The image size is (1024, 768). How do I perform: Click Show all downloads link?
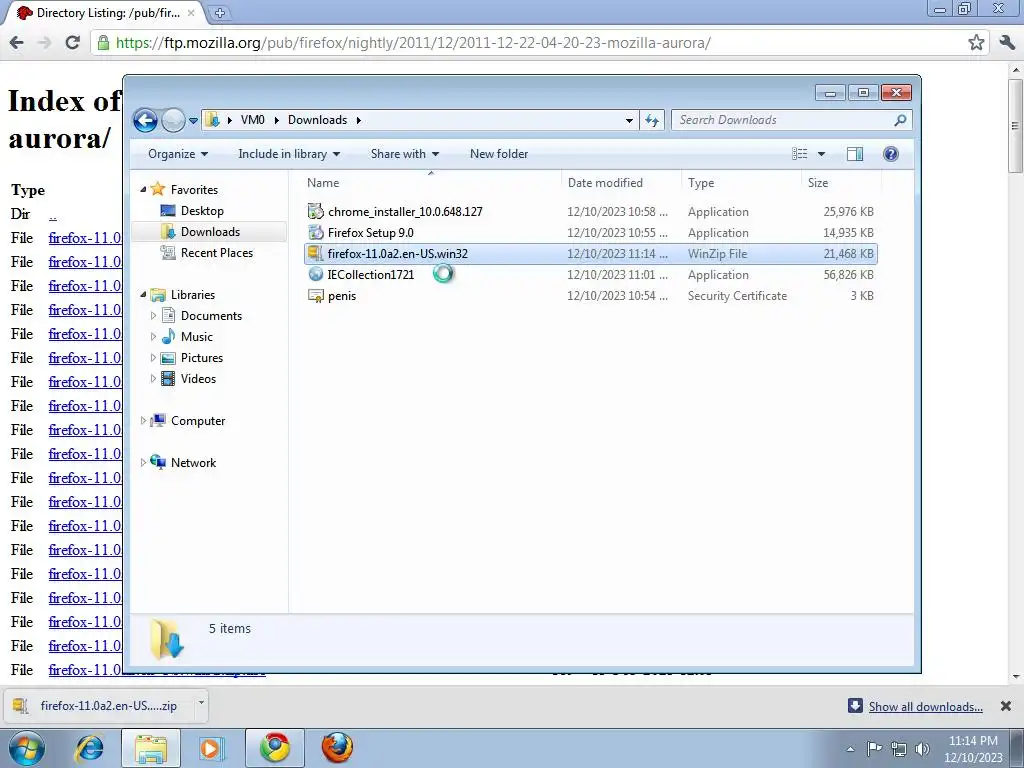925,707
